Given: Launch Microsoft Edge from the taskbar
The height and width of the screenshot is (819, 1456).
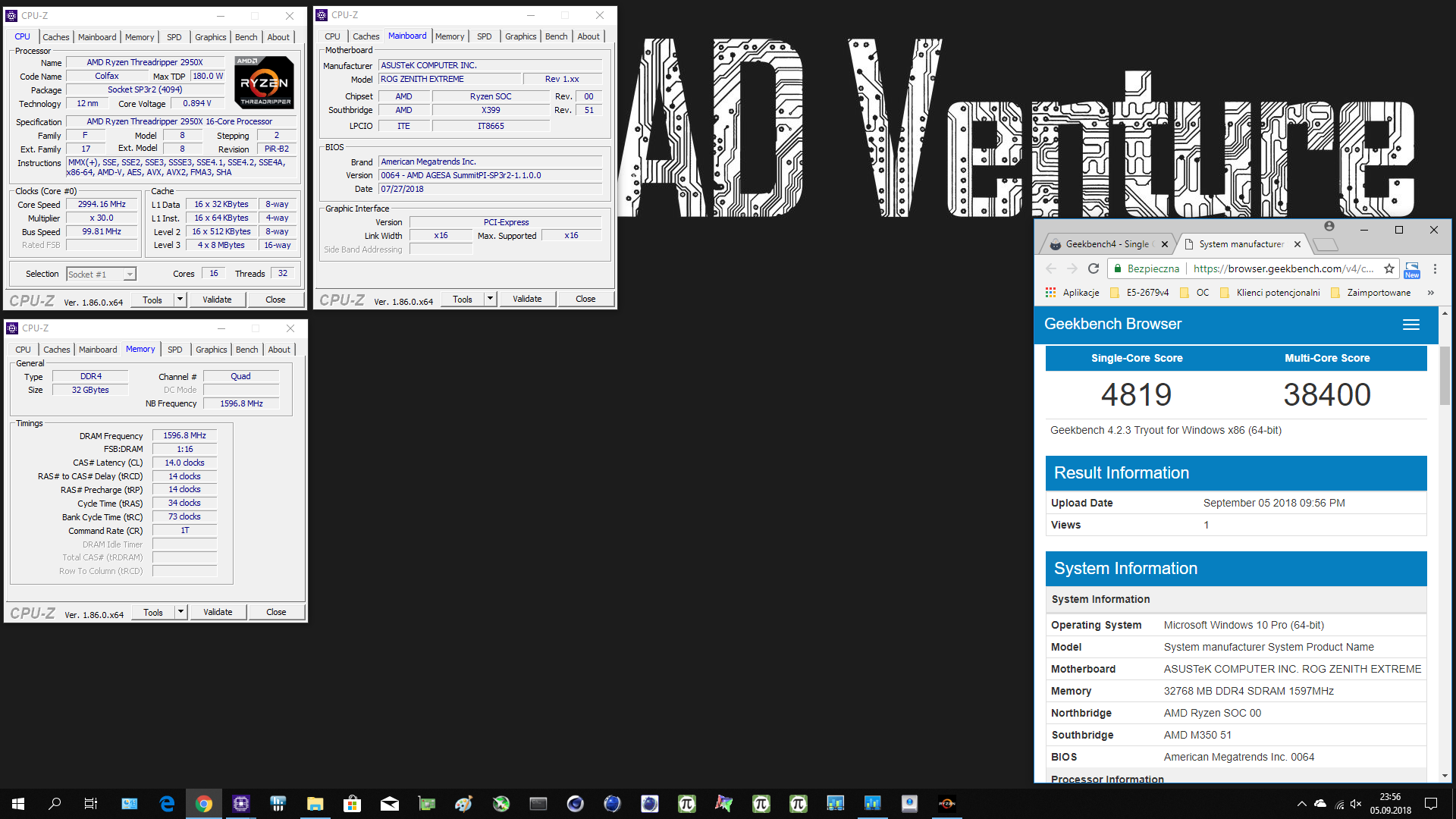Looking at the screenshot, I should click(167, 804).
